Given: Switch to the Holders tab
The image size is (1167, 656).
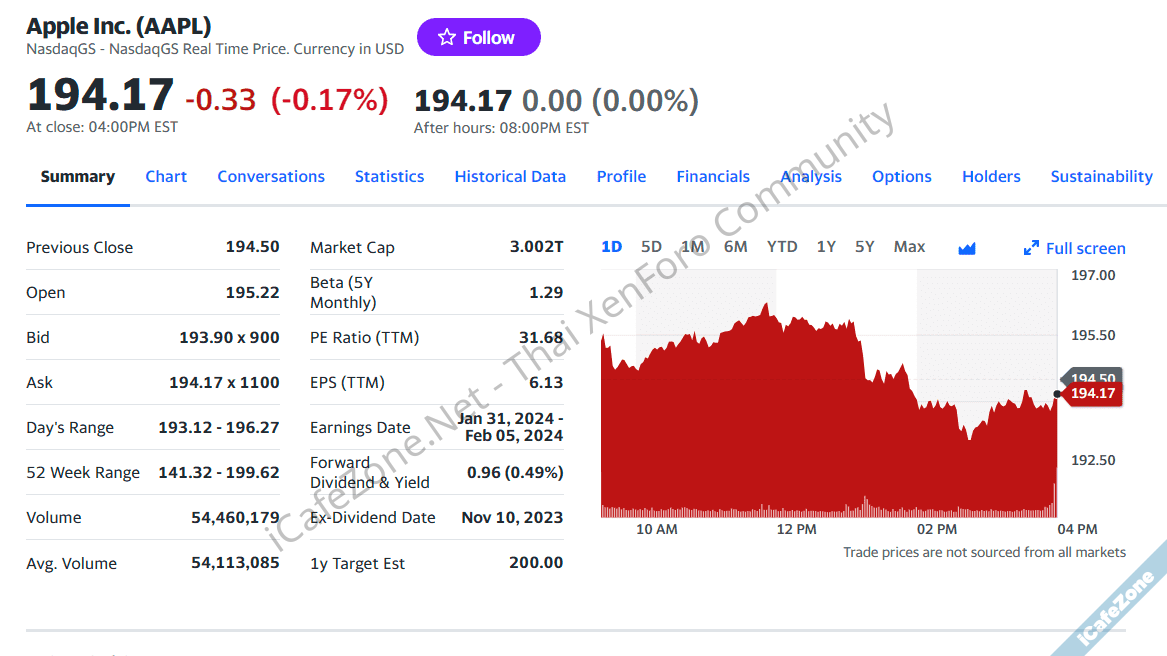Looking at the screenshot, I should click(x=991, y=176).
